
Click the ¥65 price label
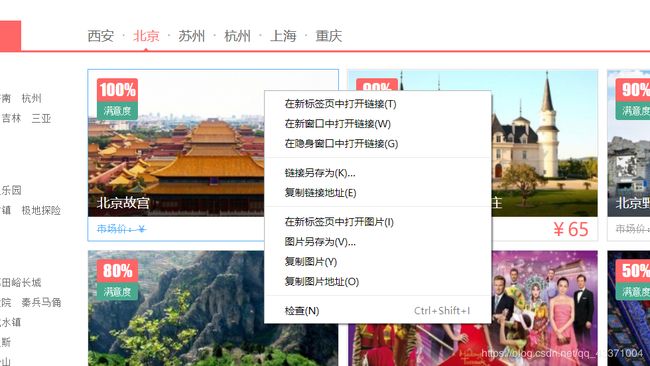pyautogui.click(x=571, y=229)
